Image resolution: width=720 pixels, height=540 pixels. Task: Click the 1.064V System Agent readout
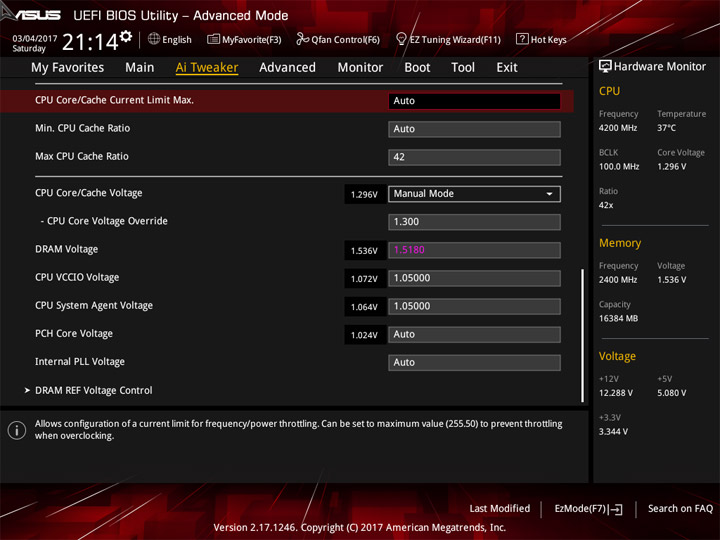364,307
